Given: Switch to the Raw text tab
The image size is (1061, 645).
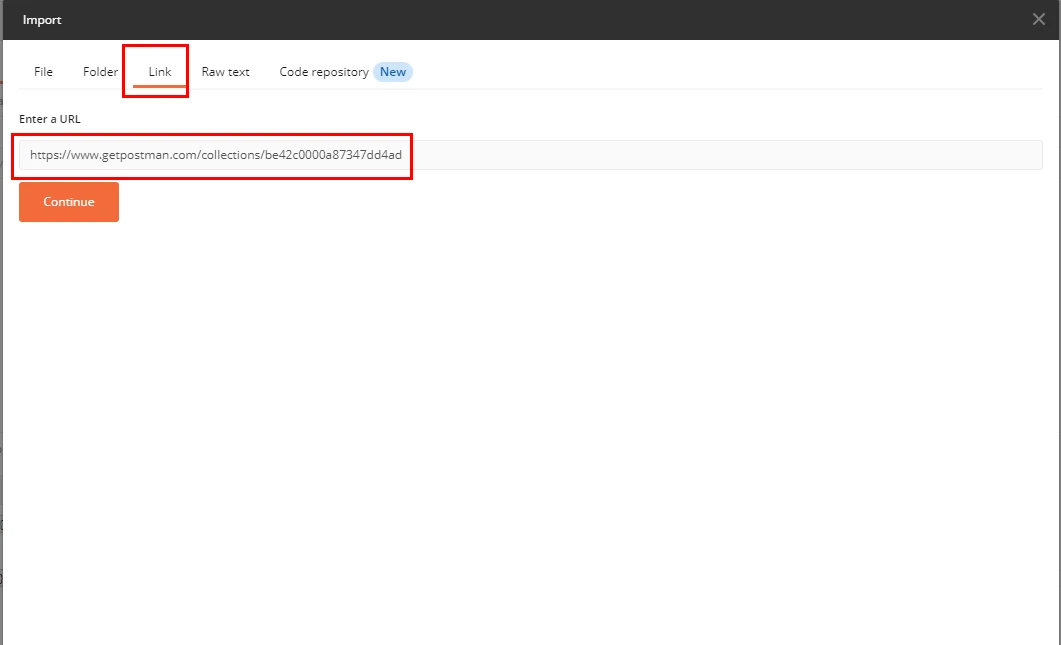Looking at the screenshot, I should pos(225,72).
